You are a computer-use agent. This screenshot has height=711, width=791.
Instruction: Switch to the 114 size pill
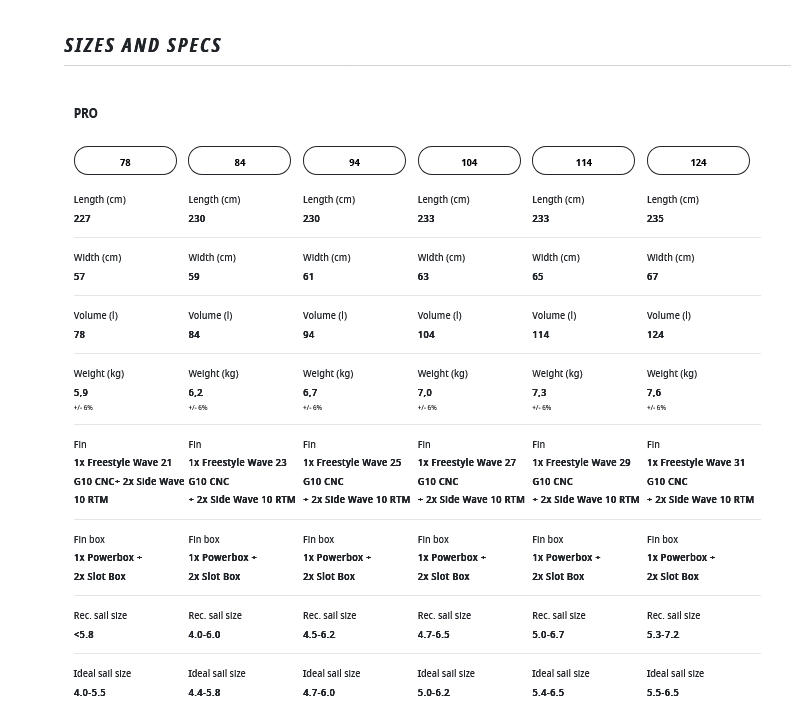tap(583, 161)
